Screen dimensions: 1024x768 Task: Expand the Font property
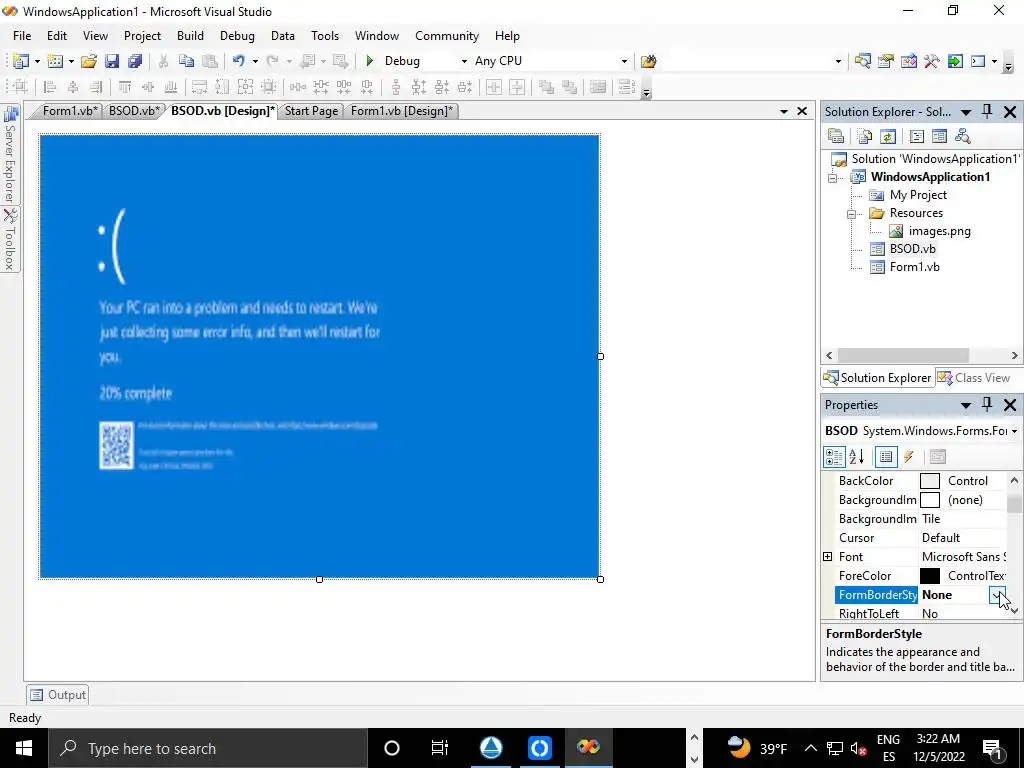point(827,556)
